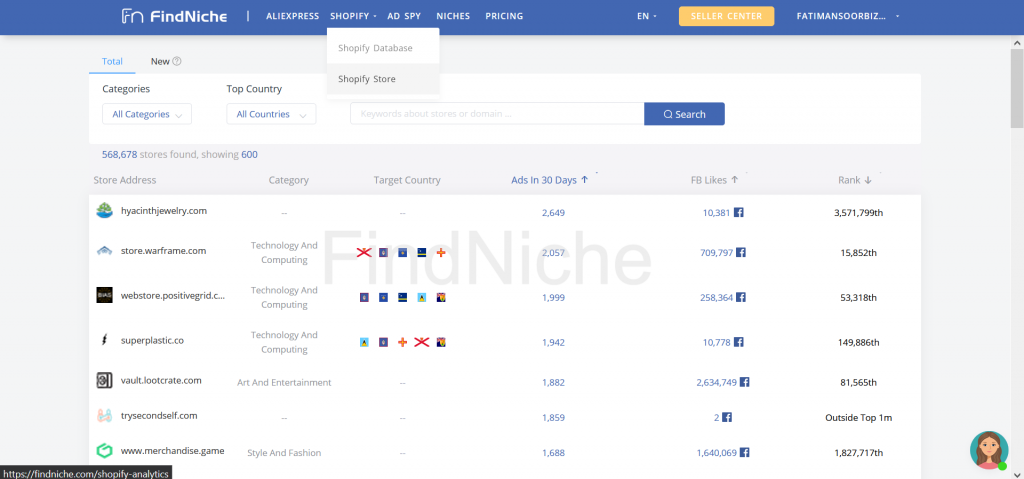Image resolution: width=1024 pixels, height=479 pixels.
Task: Click last flag in store.warframe.com row
Action: (x=441, y=252)
